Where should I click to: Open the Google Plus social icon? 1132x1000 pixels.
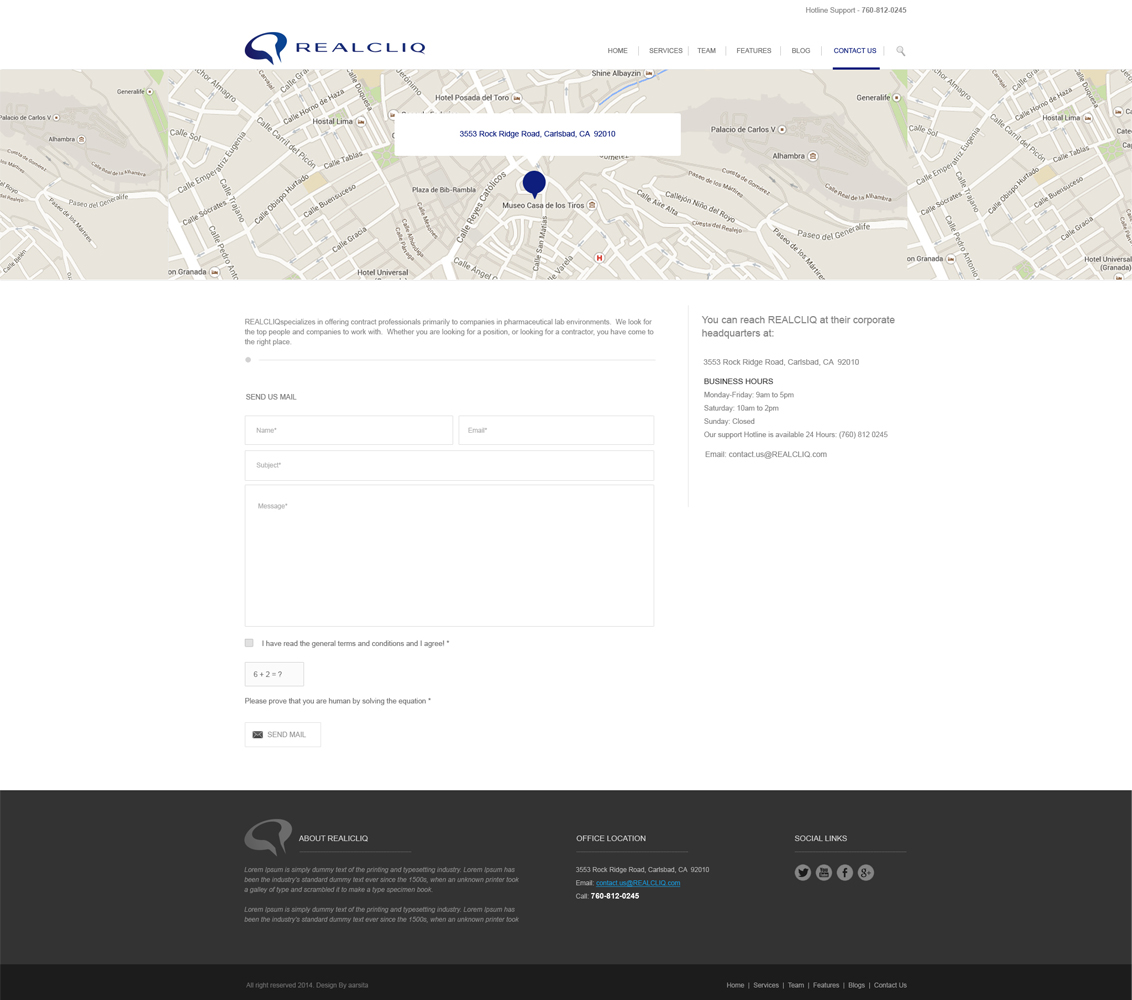coord(866,872)
